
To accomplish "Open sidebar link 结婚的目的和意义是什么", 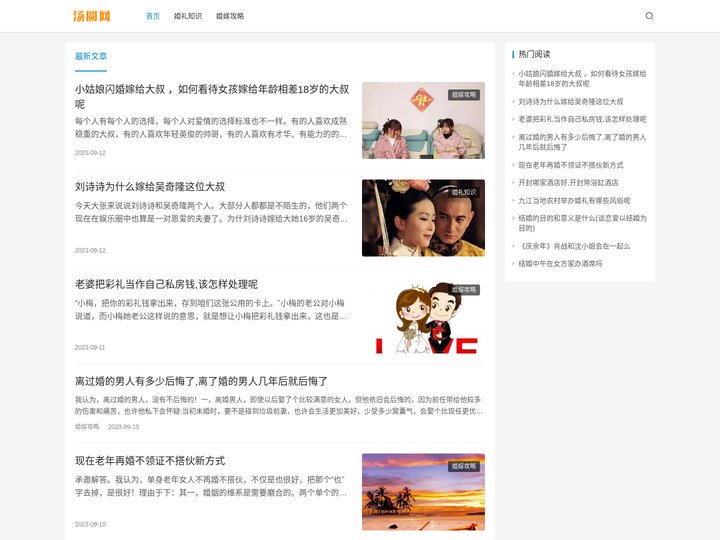I will tap(582, 223).
